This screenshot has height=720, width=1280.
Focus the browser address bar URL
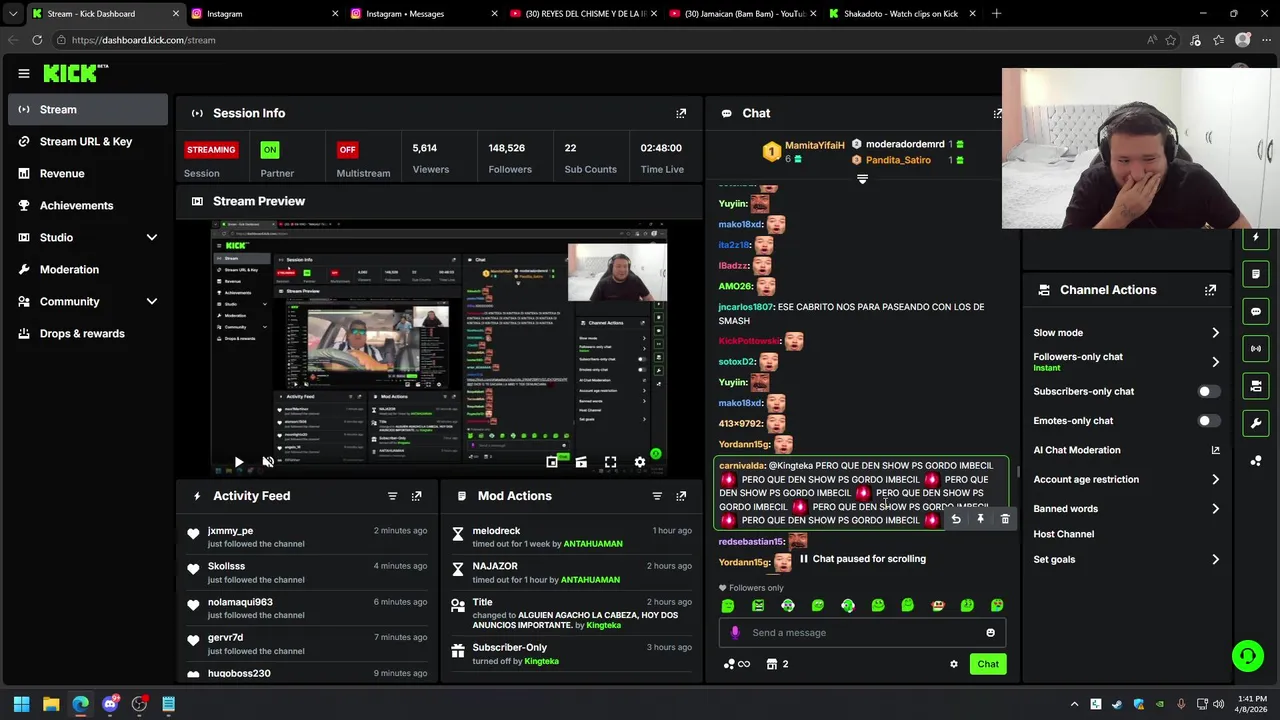143,40
